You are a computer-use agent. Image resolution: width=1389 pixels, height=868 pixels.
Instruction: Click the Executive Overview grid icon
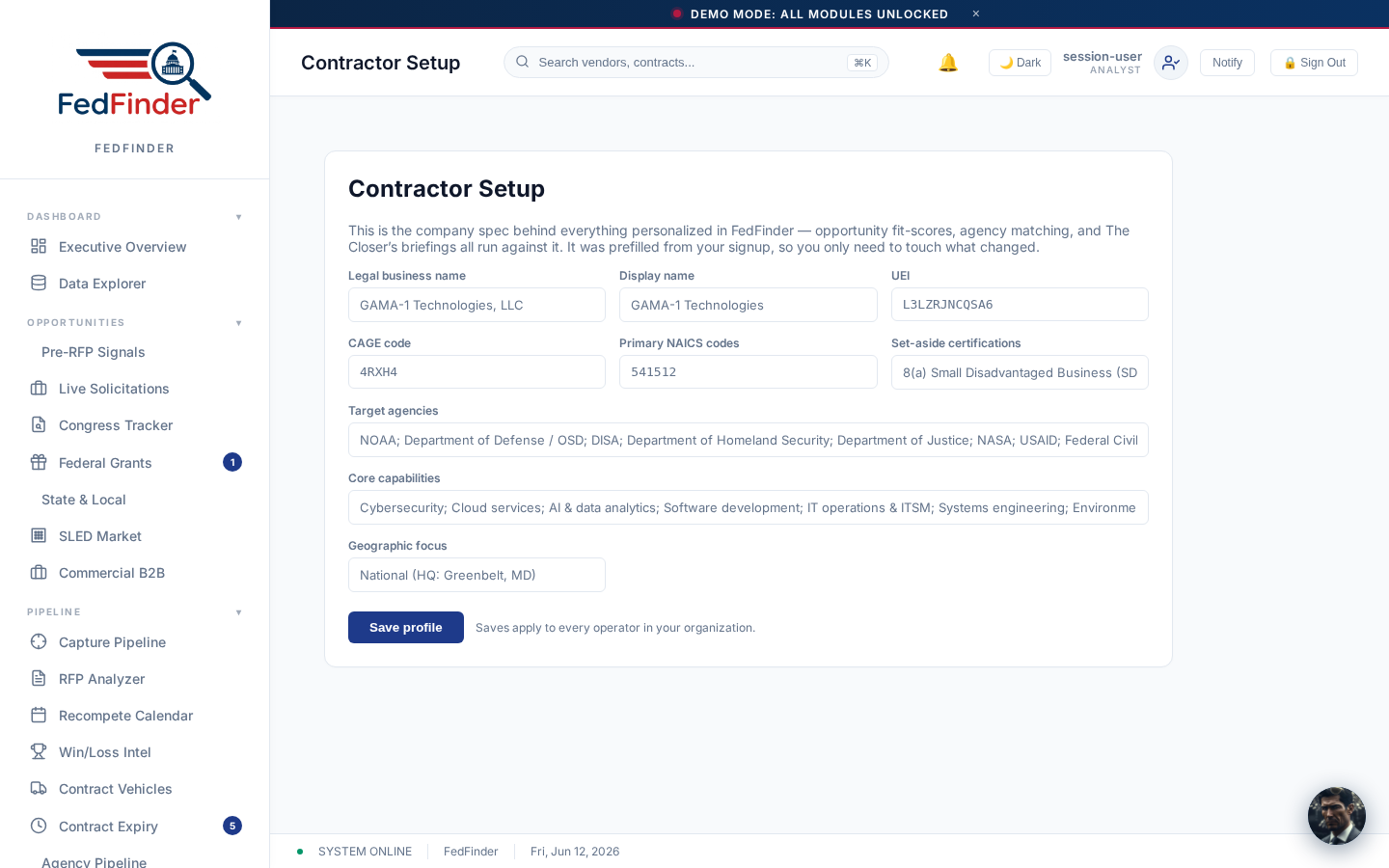39,246
